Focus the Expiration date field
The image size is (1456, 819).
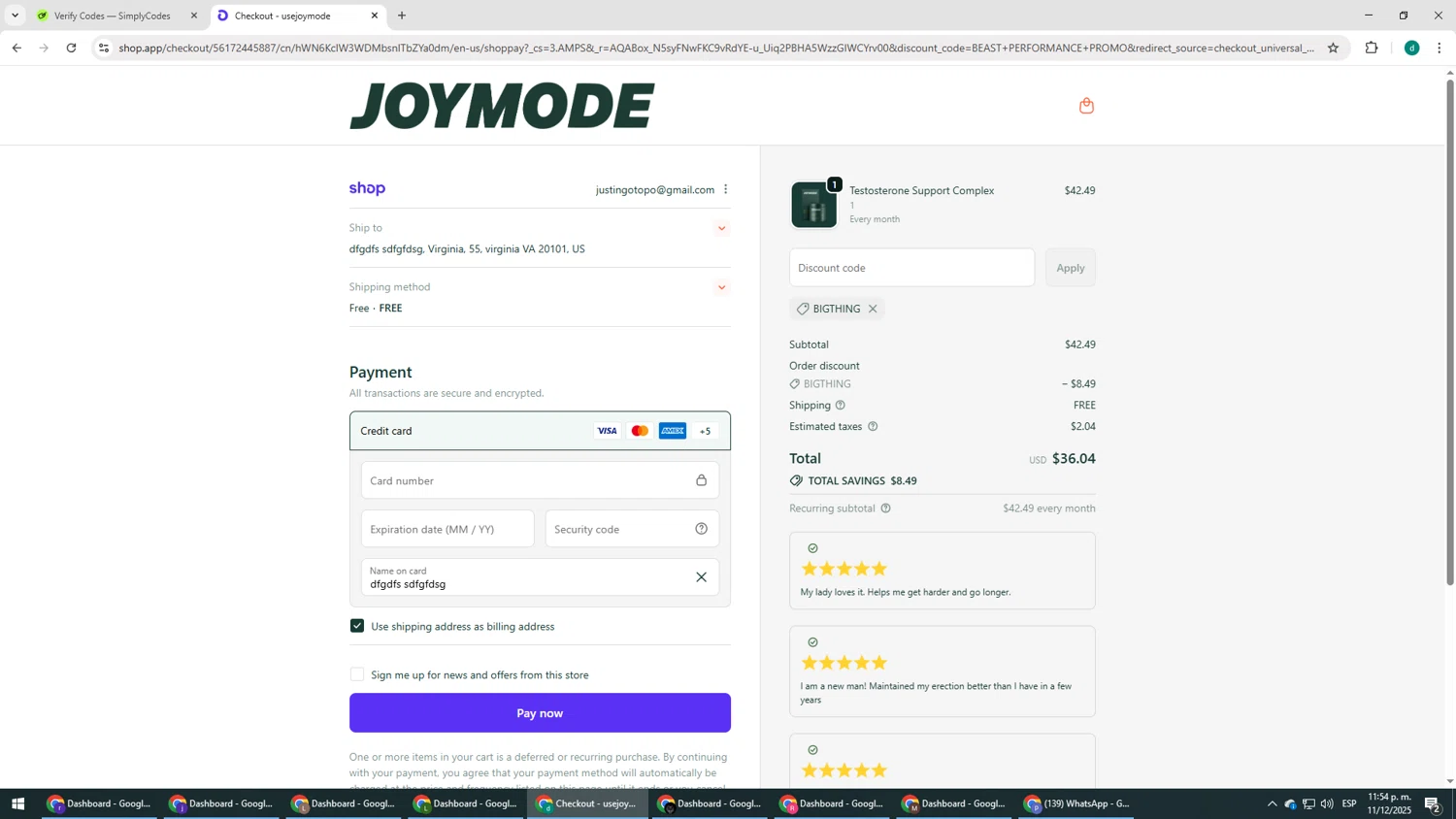[447, 529]
